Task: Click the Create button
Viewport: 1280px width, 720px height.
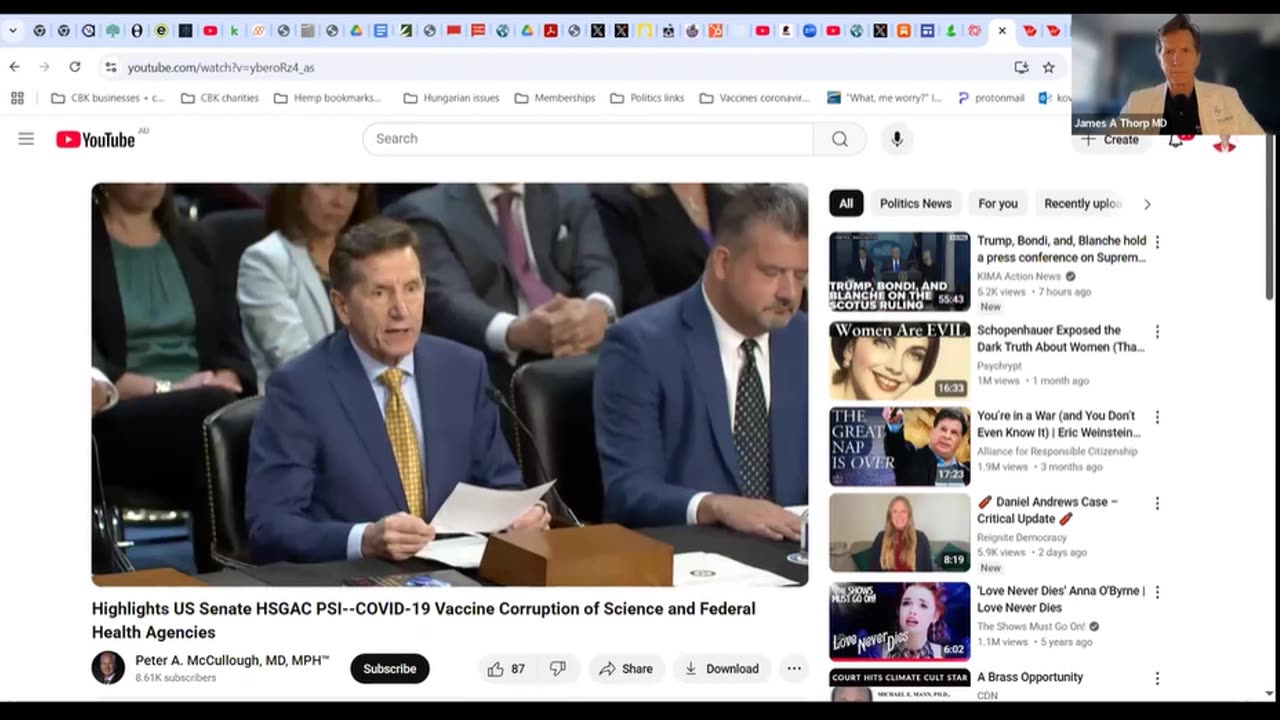Action: [1111, 140]
